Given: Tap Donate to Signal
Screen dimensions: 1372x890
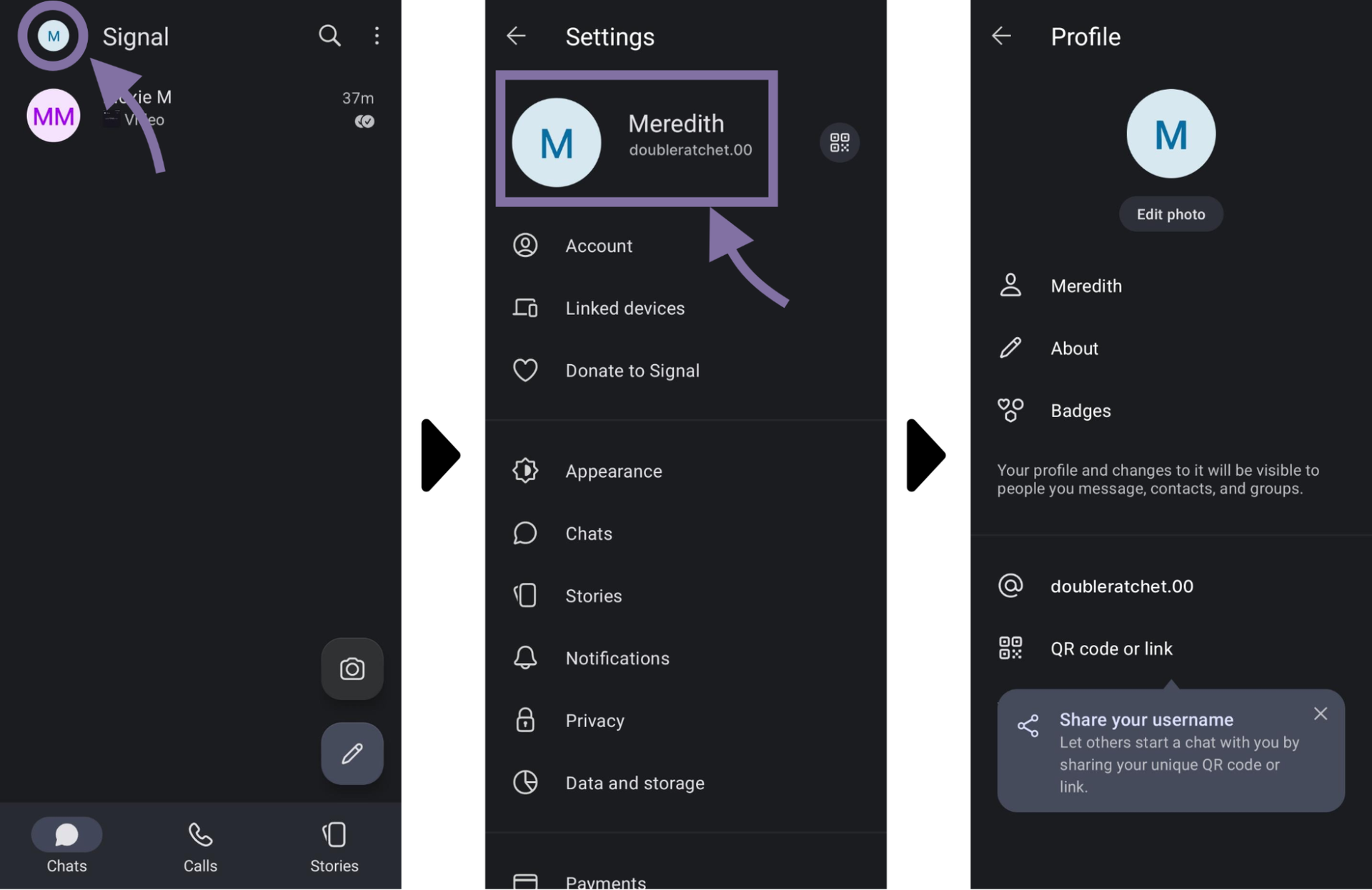Looking at the screenshot, I should click(x=686, y=370).
